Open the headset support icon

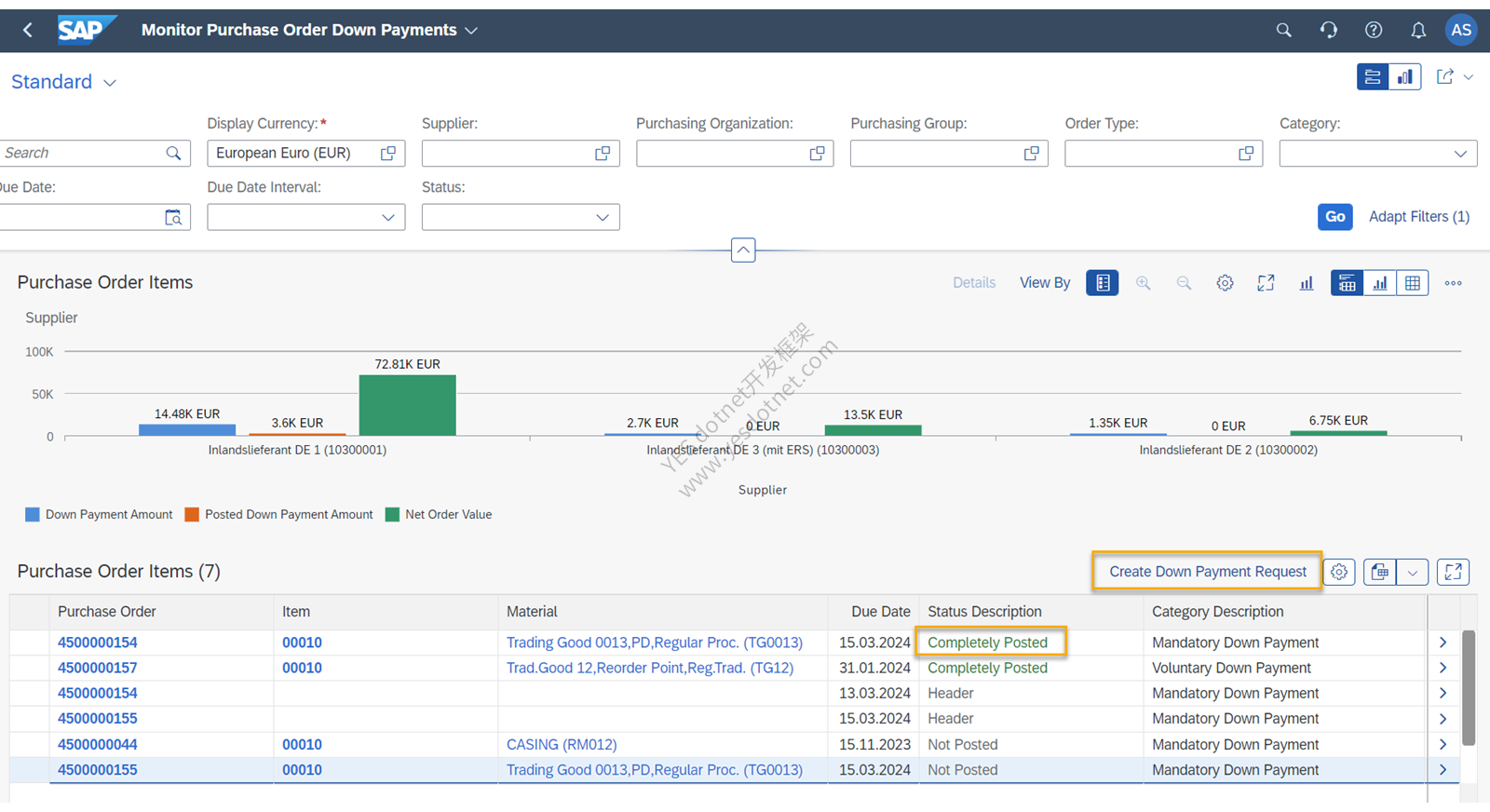click(x=1329, y=30)
